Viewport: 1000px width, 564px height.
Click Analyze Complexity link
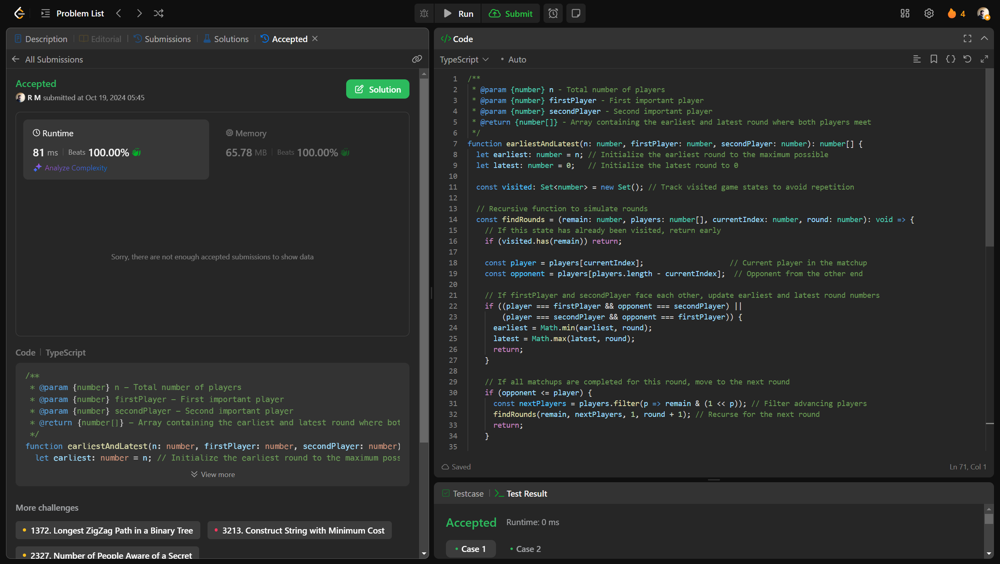tap(70, 168)
